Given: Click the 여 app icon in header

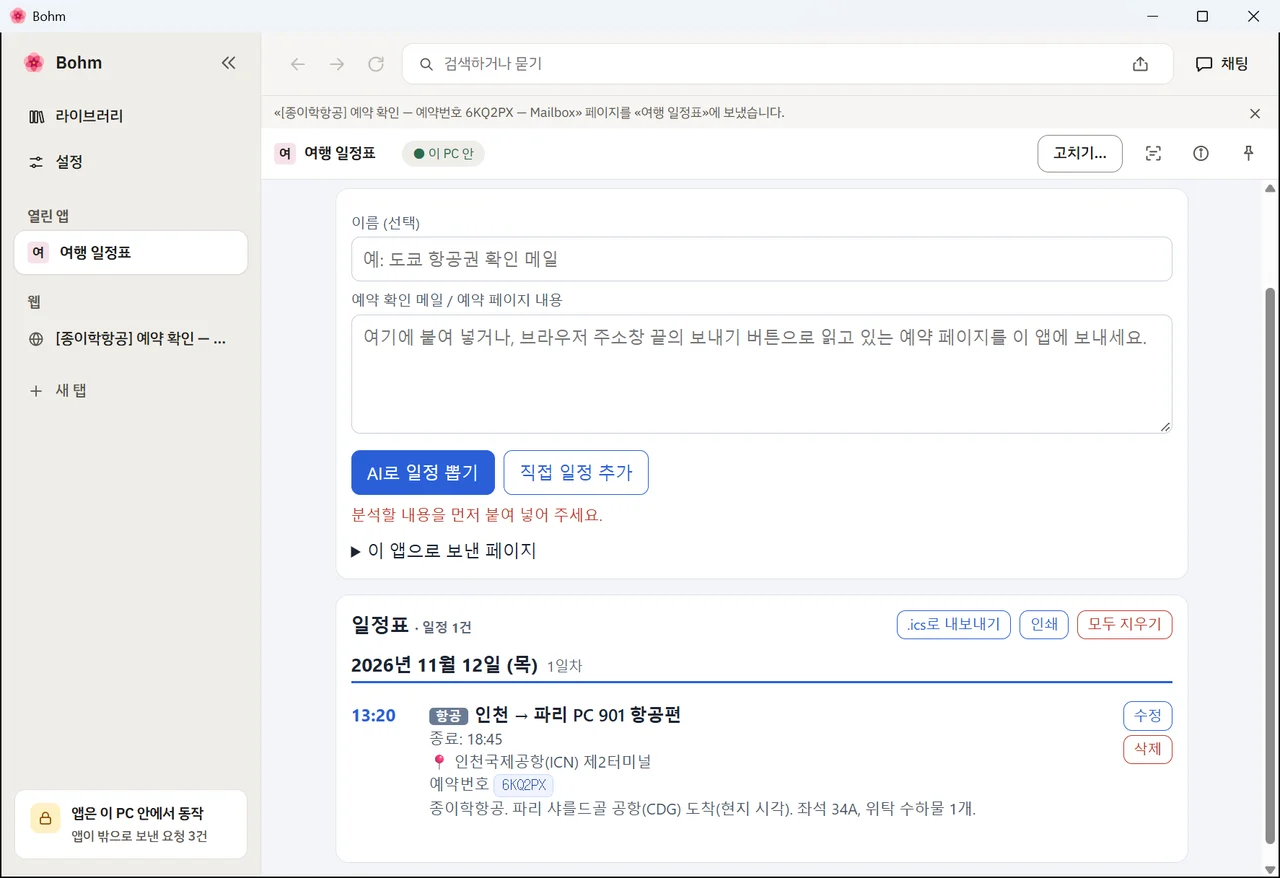Looking at the screenshot, I should (x=285, y=154).
